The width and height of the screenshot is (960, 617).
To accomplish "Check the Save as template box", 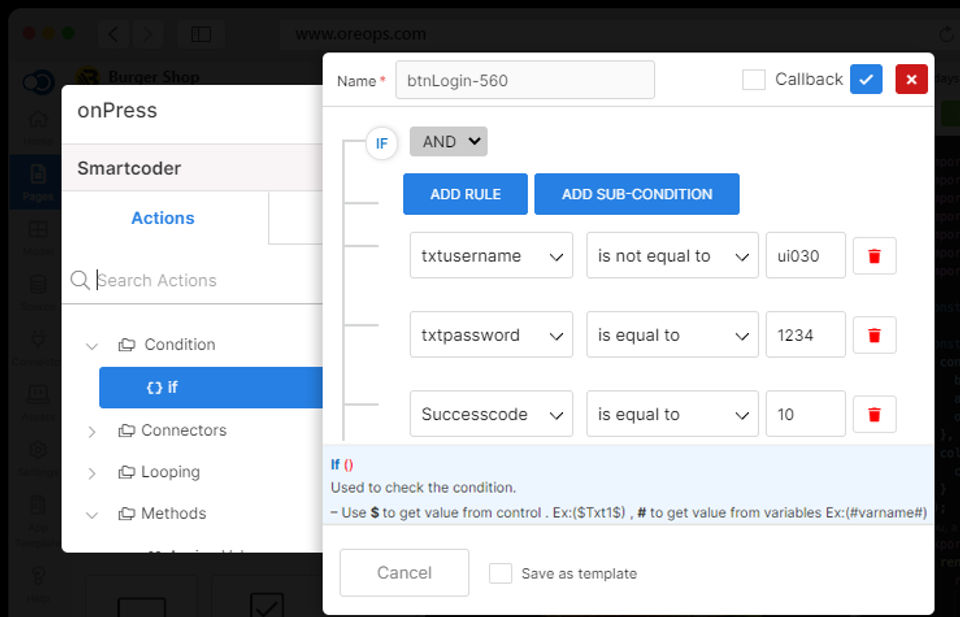I will point(500,574).
